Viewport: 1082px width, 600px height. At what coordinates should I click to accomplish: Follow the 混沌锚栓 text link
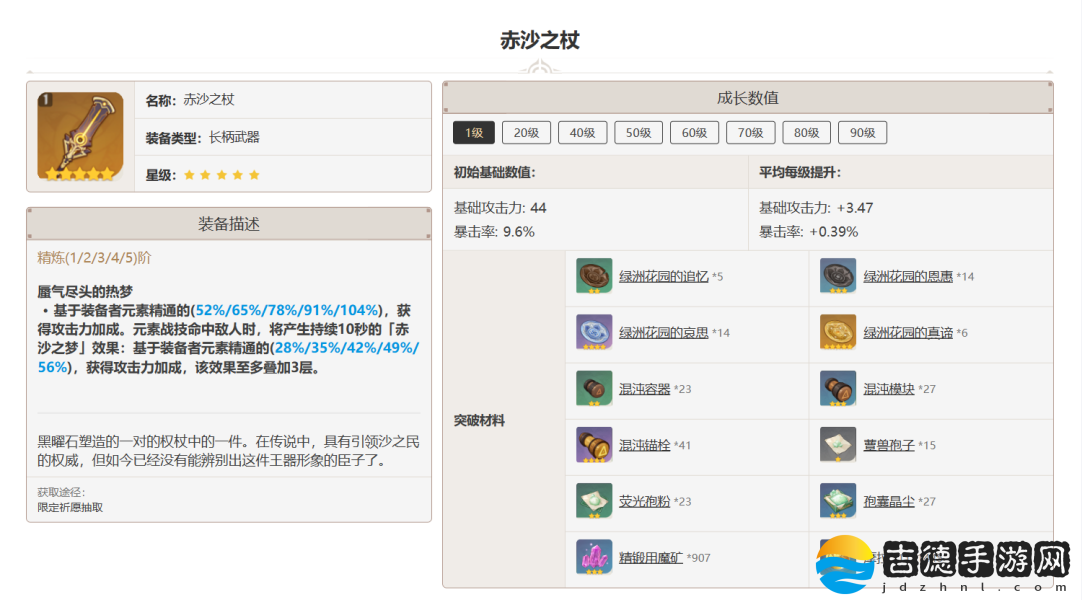pyautogui.click(x=644, y=445)
